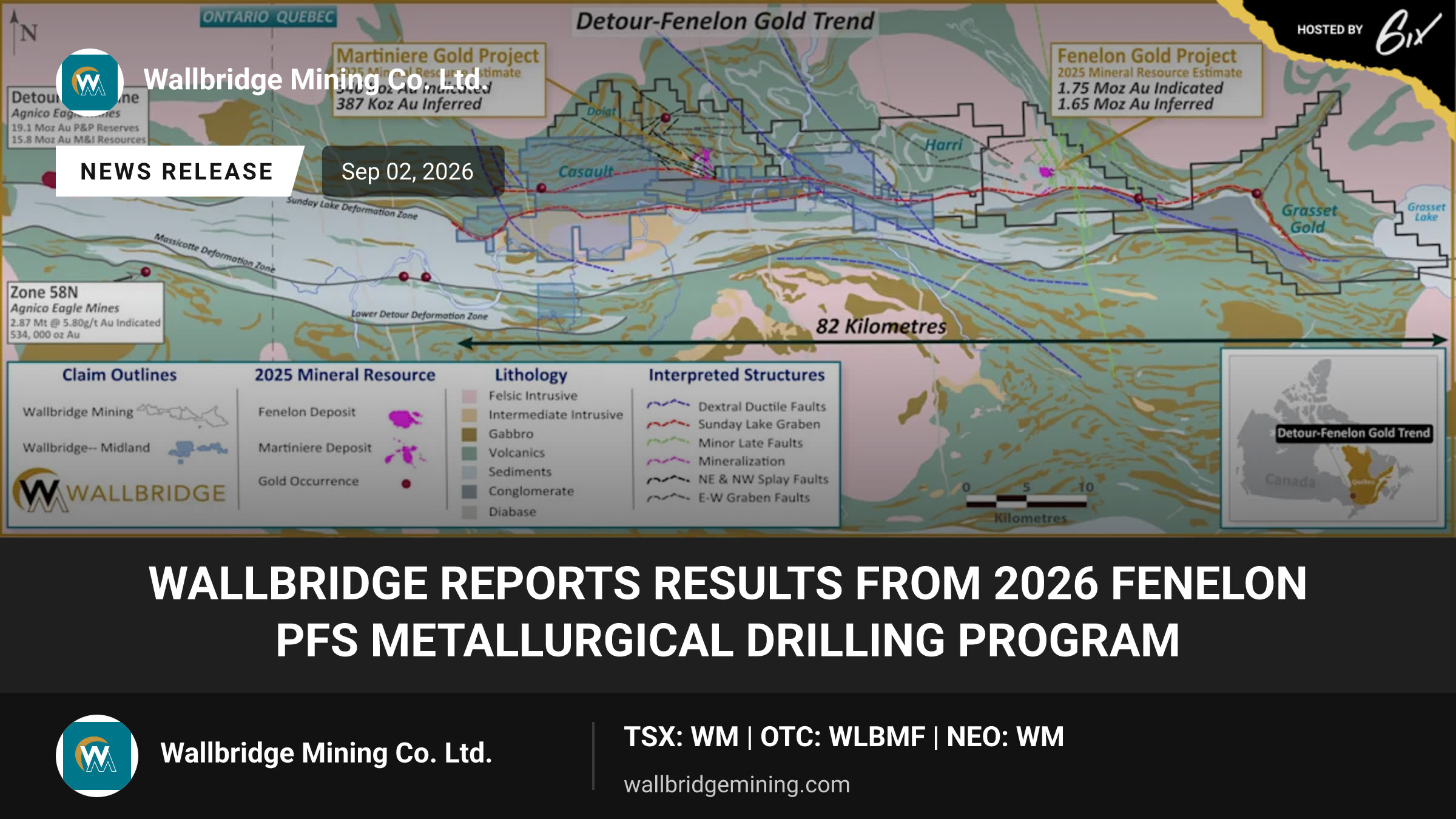
Task: Click the Gold Occurrence red dot symbol
Action: (x=406, y=484)
